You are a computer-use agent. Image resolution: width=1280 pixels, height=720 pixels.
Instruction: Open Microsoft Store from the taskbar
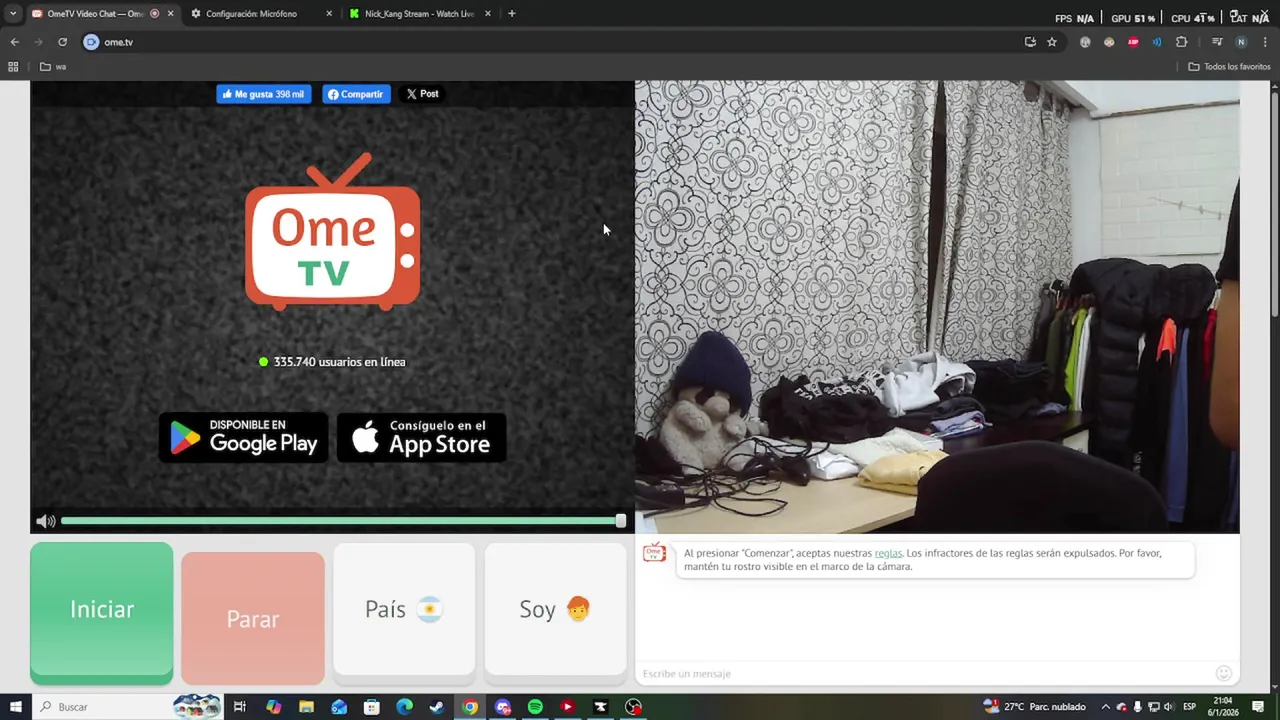(x=372, y=707)
